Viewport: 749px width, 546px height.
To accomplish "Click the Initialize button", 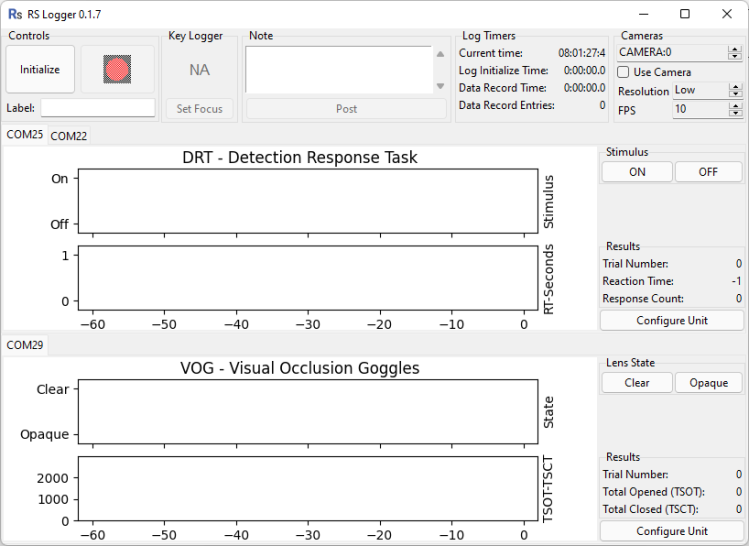I will (40, 69).
